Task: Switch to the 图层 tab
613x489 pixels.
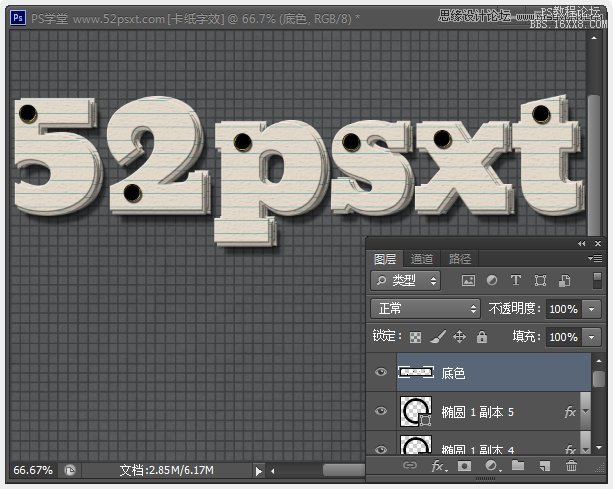Action: point(385,259)
